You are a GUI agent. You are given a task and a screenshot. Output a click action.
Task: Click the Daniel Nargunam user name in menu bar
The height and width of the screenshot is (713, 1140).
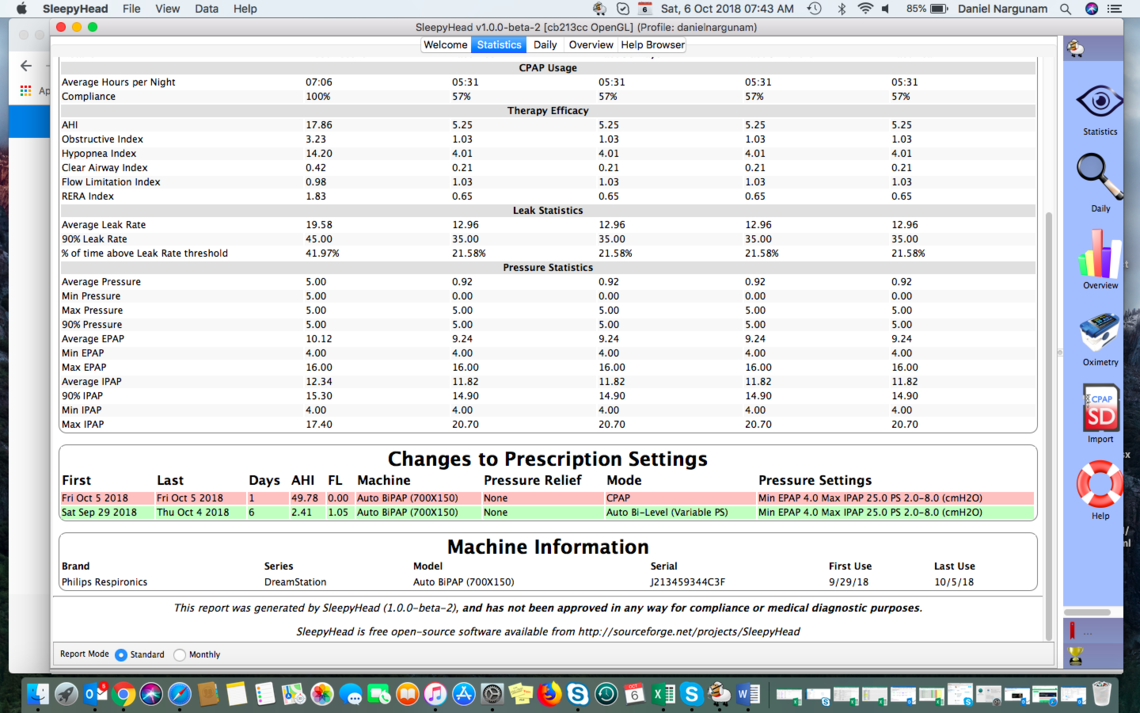1002,9
